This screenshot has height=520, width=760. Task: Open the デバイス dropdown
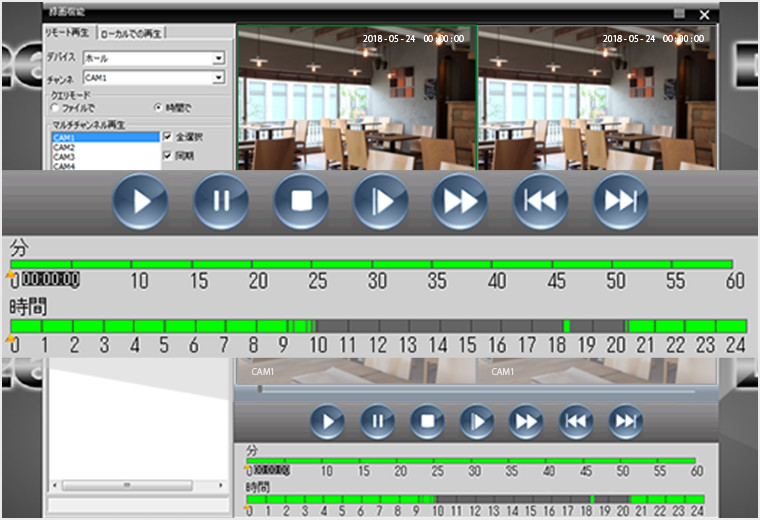point(218,58)
